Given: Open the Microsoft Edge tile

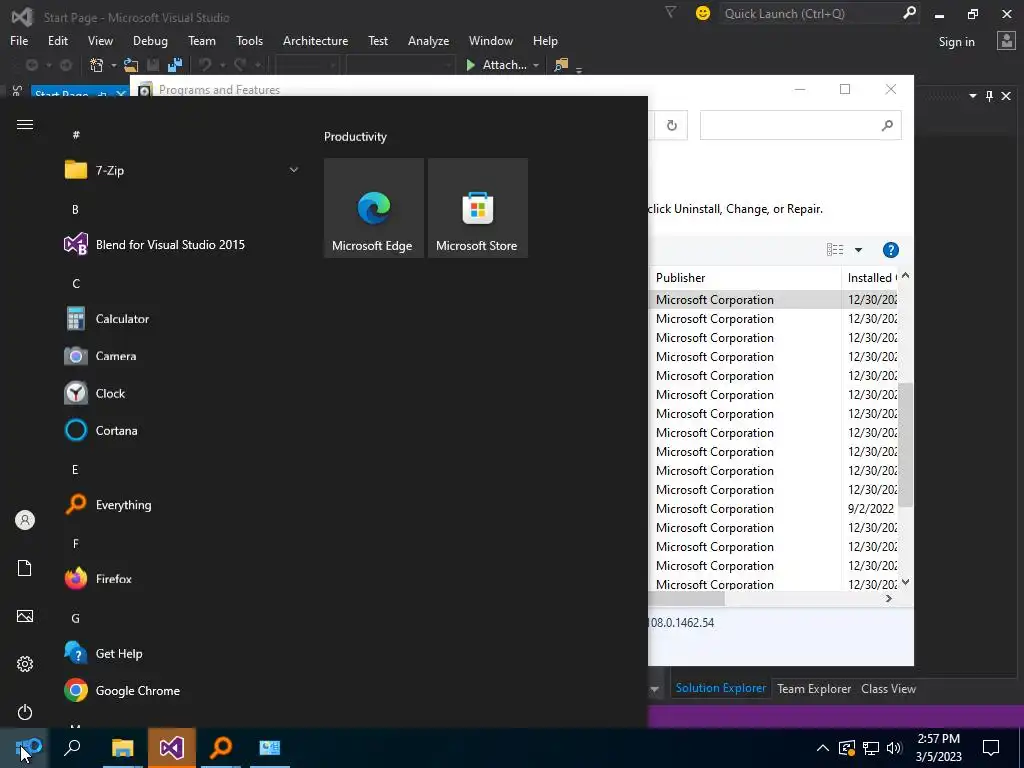Looking at the screenshot, I should coord(374,208).
